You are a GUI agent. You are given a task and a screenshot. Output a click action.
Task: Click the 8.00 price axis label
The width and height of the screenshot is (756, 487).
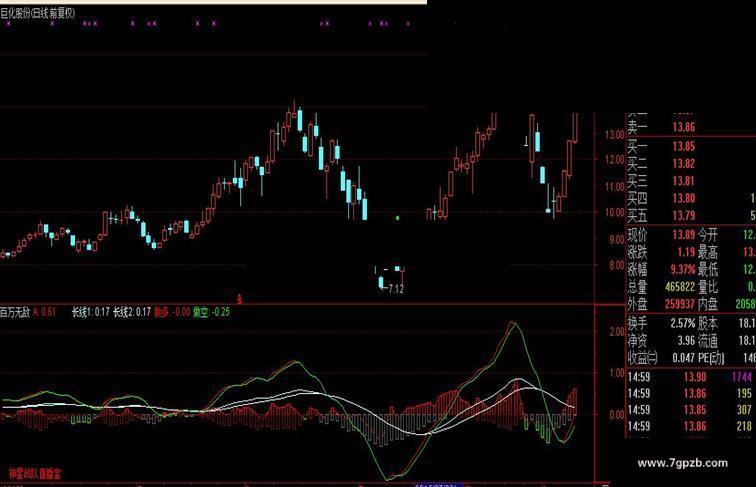coord(617,265)
